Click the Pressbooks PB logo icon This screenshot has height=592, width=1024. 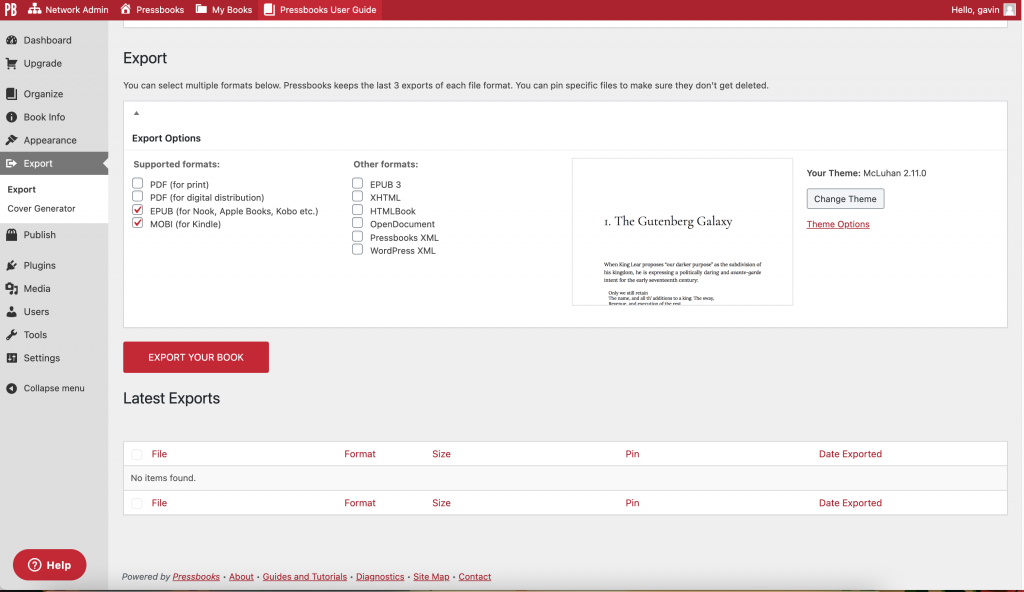point(10,10)
